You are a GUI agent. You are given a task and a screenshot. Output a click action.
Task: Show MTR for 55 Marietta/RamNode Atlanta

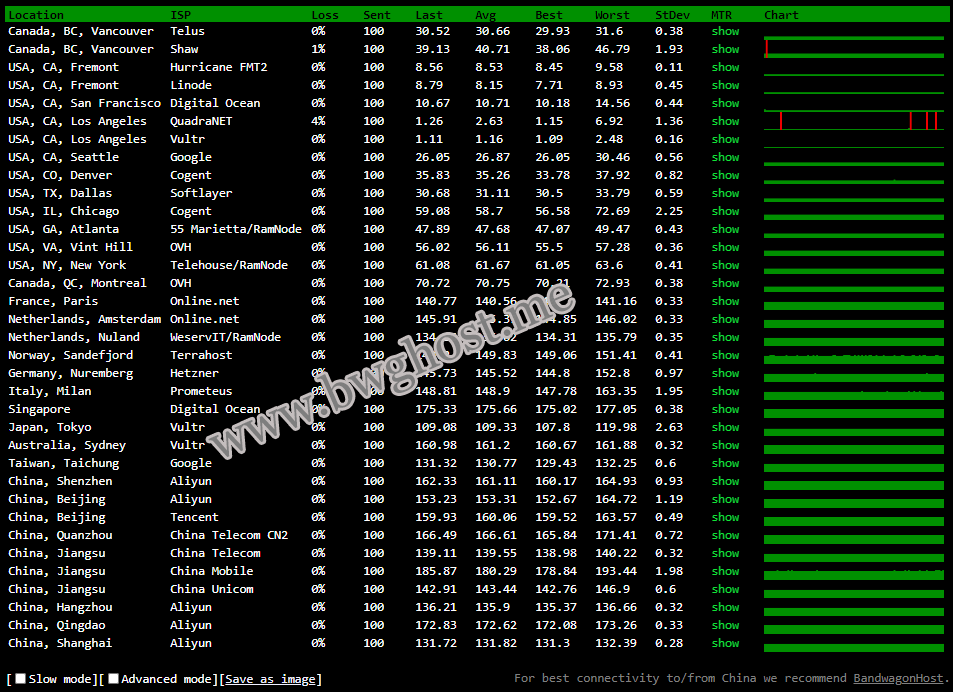[725, 229]
